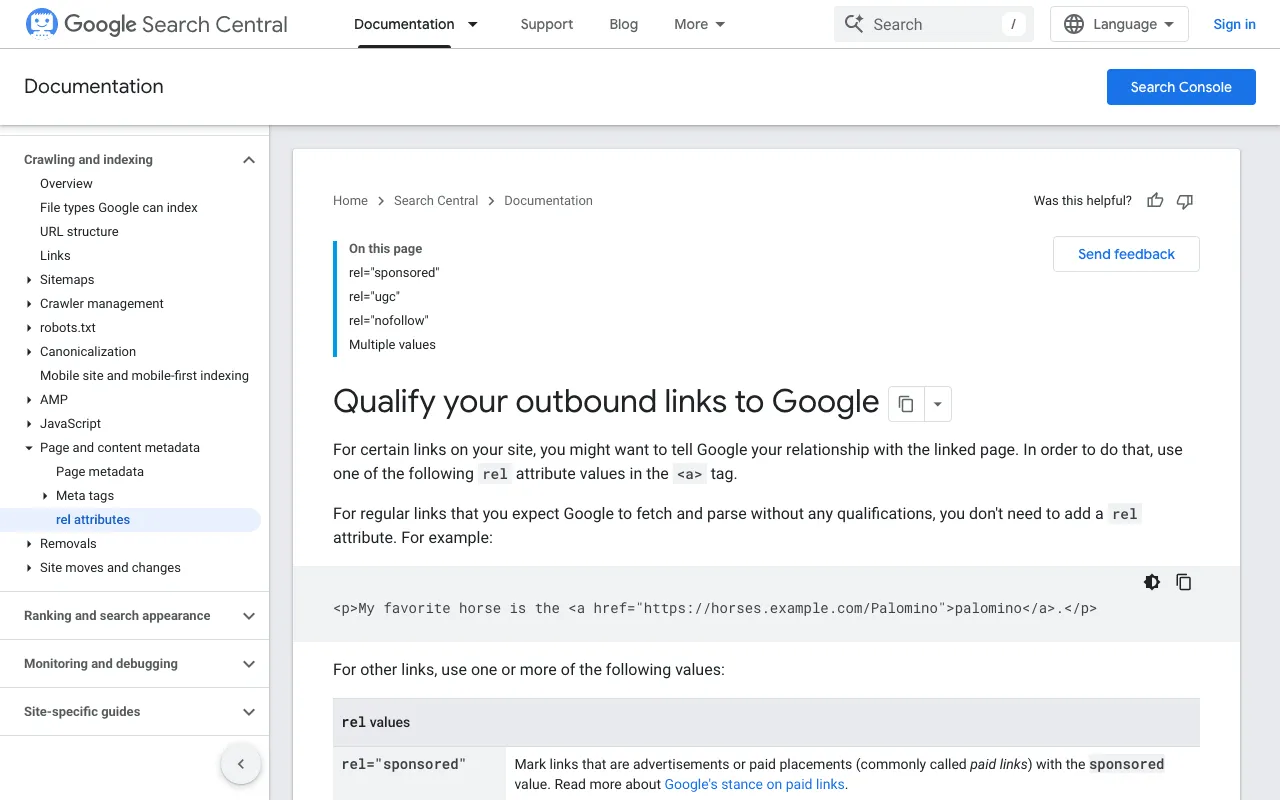Click the Sign in link
Viewport: 1280px width, 800px height.
1234,24
